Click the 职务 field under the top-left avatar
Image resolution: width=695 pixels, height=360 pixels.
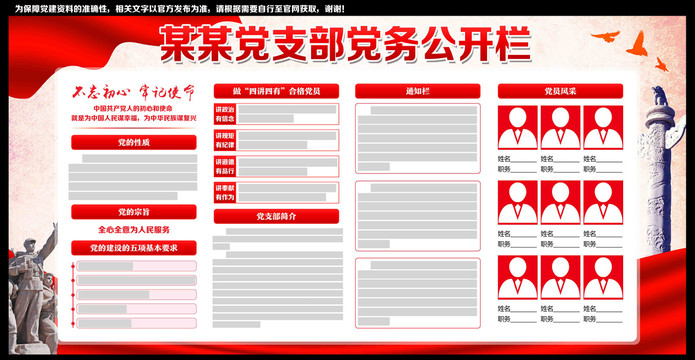pos(517,169)
